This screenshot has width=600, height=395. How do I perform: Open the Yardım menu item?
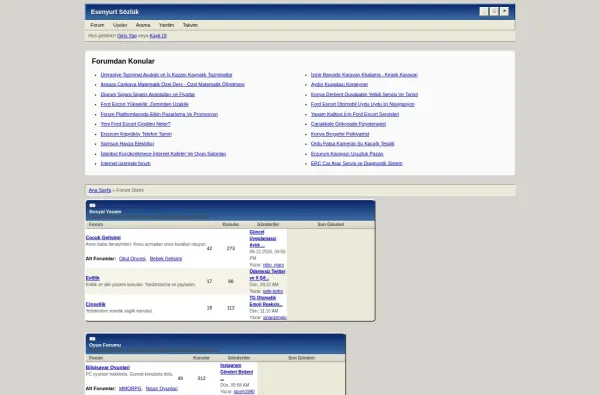point(166,25)
